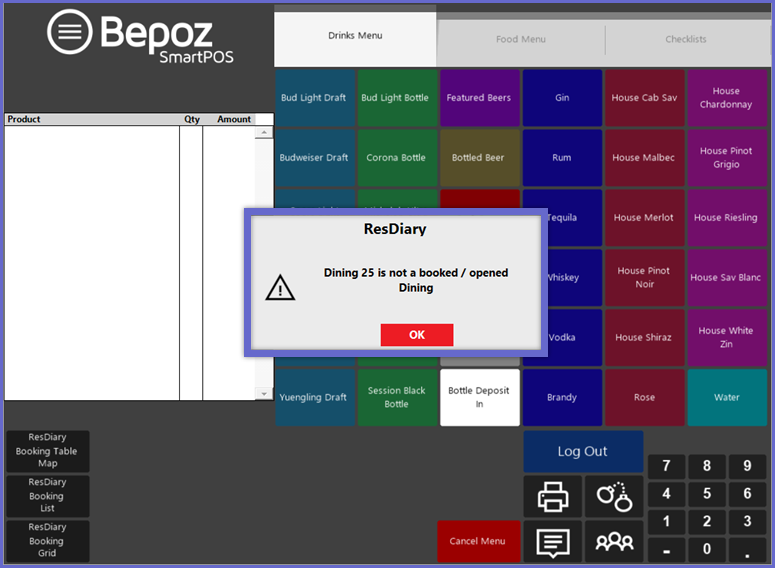The width and height of the screenshot is (775, 568).
Task: Click the Cancel Menu button
Action: pos(478,541)
